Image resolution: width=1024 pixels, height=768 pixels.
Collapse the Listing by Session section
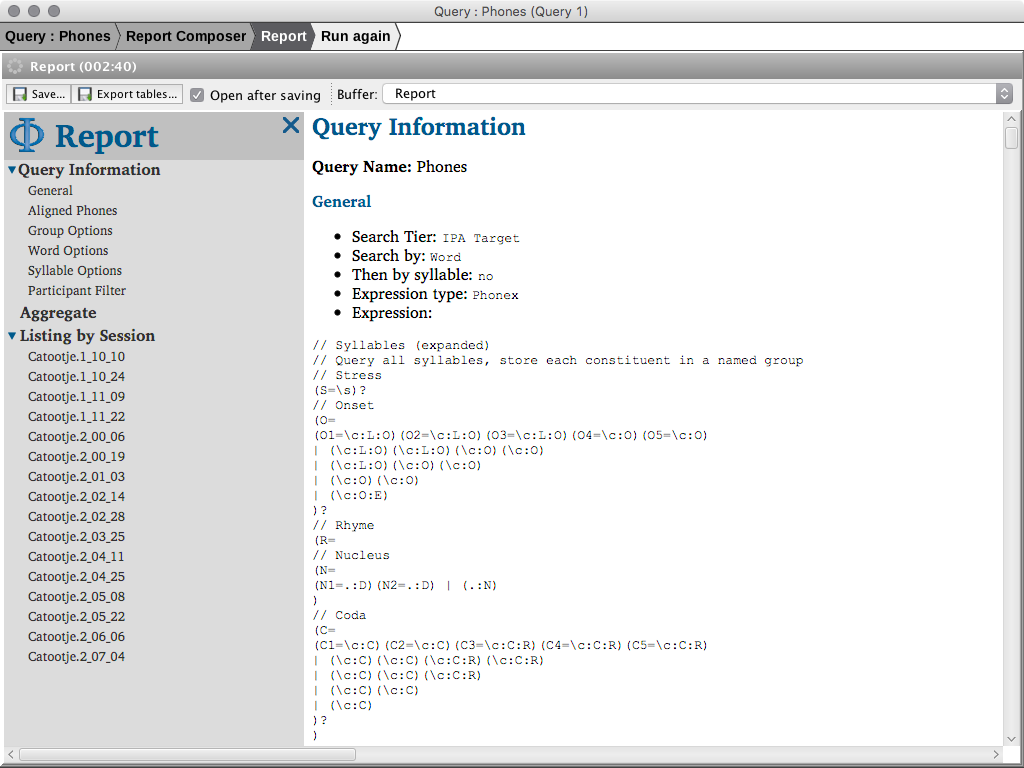click(12, 336)
